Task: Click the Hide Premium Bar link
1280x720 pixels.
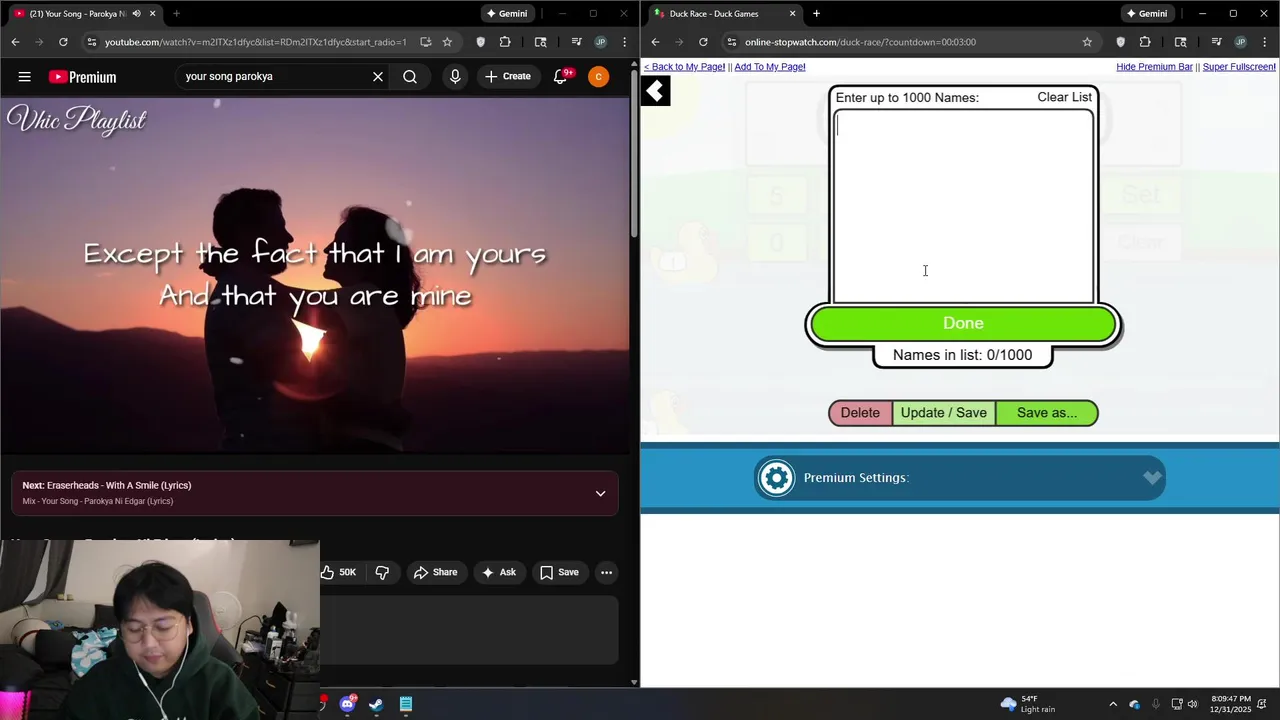Action: click(x=1154, y=67)
